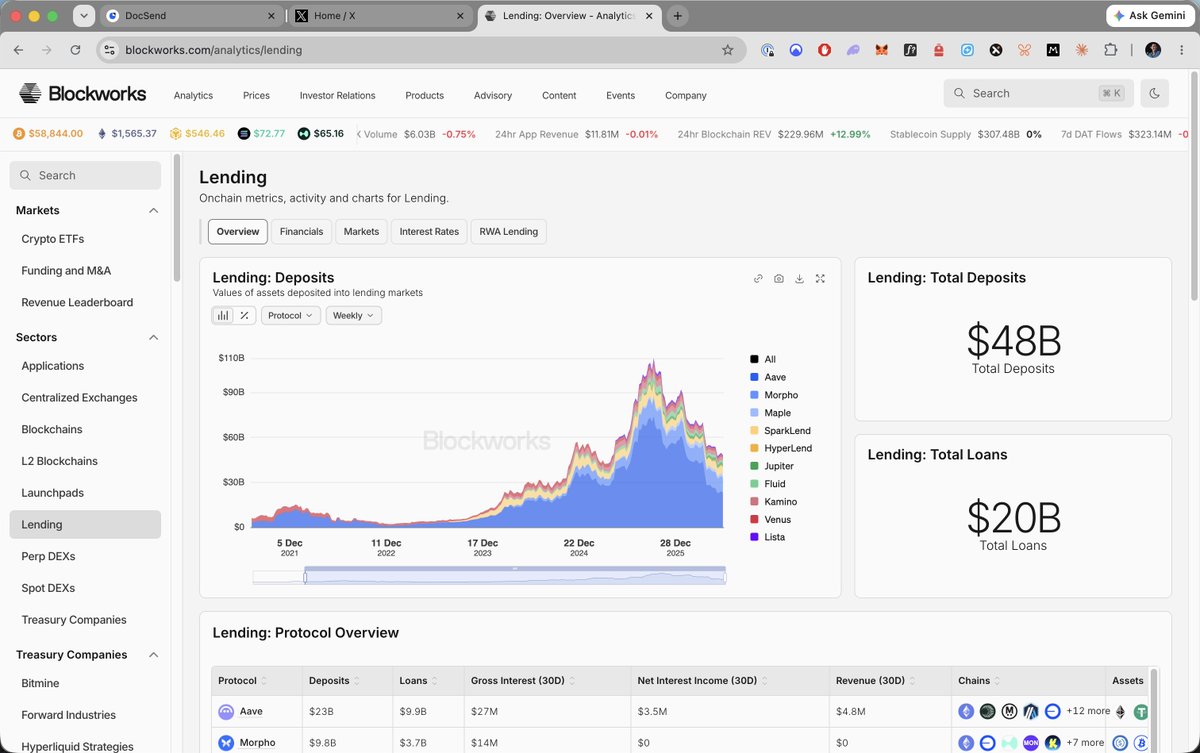Toggle the Maple series in chart legend

(x=770, y=413)
